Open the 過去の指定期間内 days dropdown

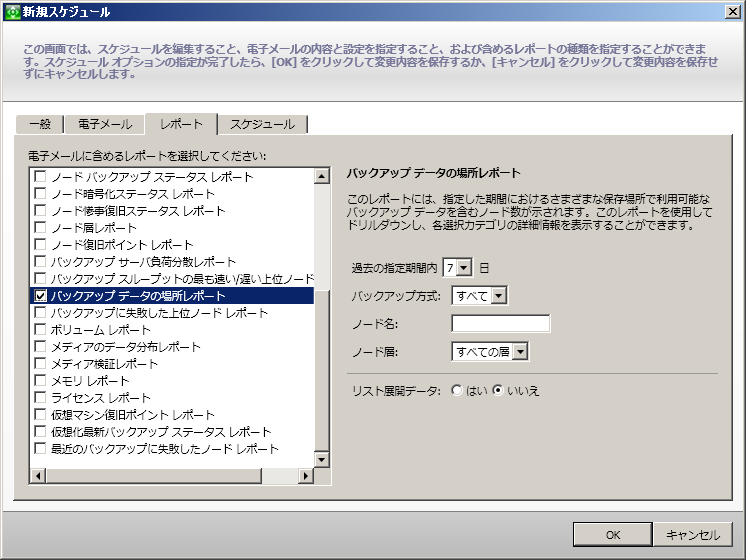[x=464, y=268]
